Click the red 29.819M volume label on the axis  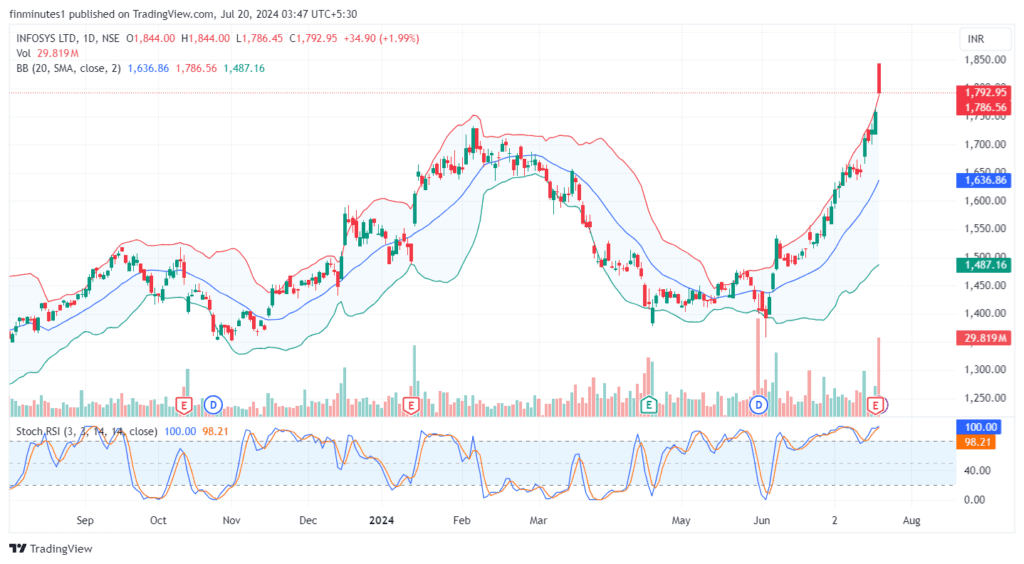click(984, 337)
